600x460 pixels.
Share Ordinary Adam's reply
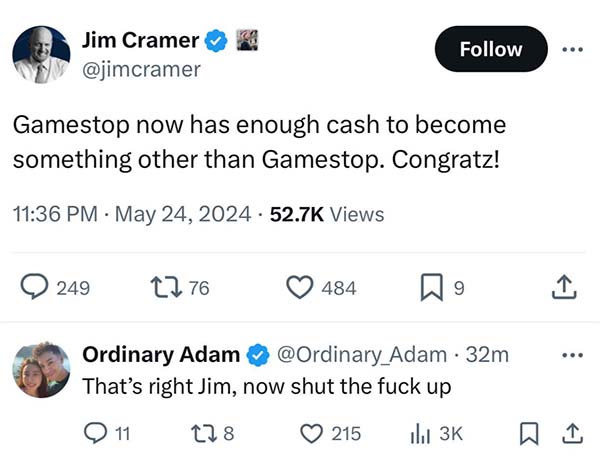click(572, 433)
